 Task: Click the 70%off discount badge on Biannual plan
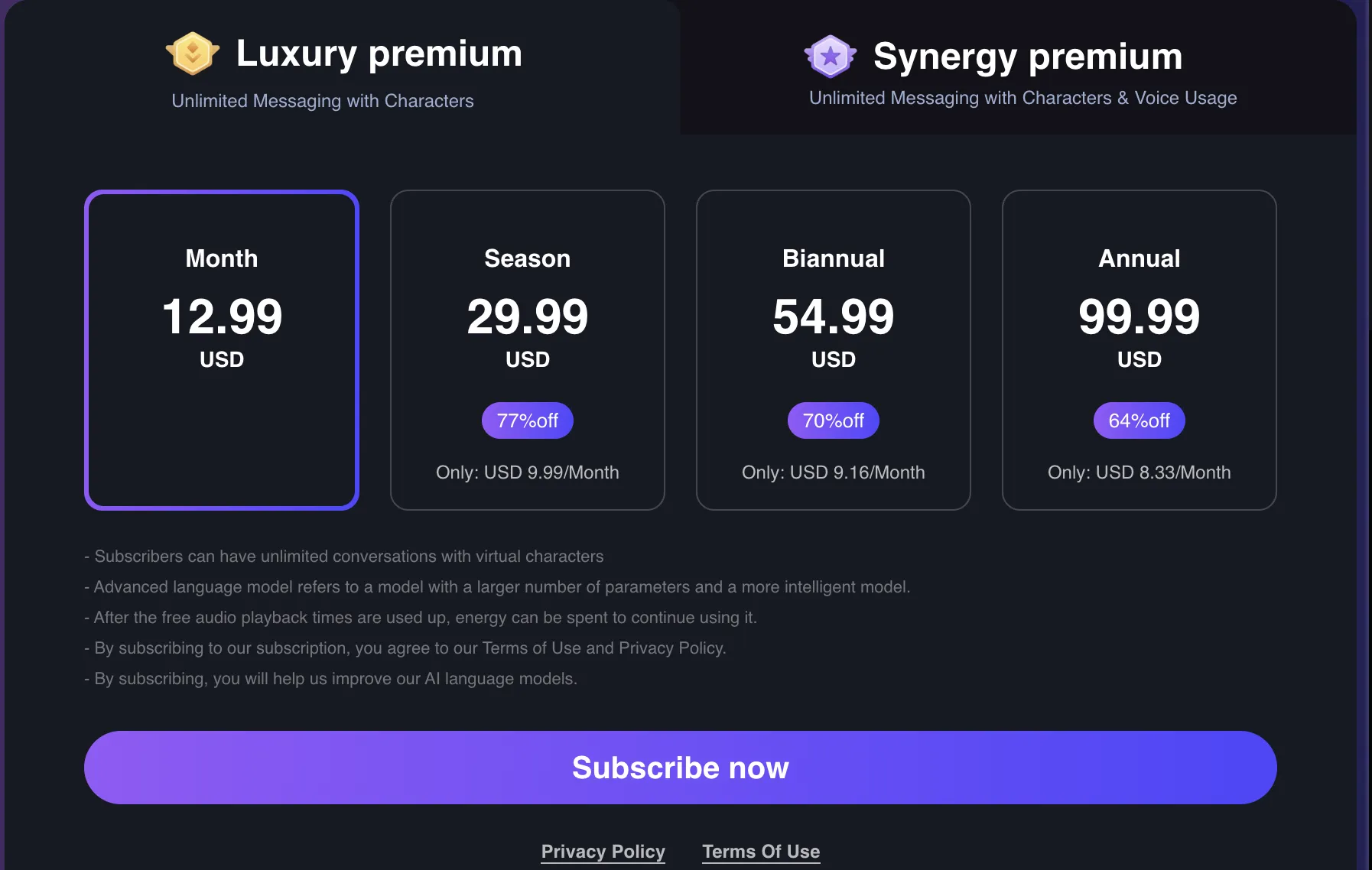[833, 420]
